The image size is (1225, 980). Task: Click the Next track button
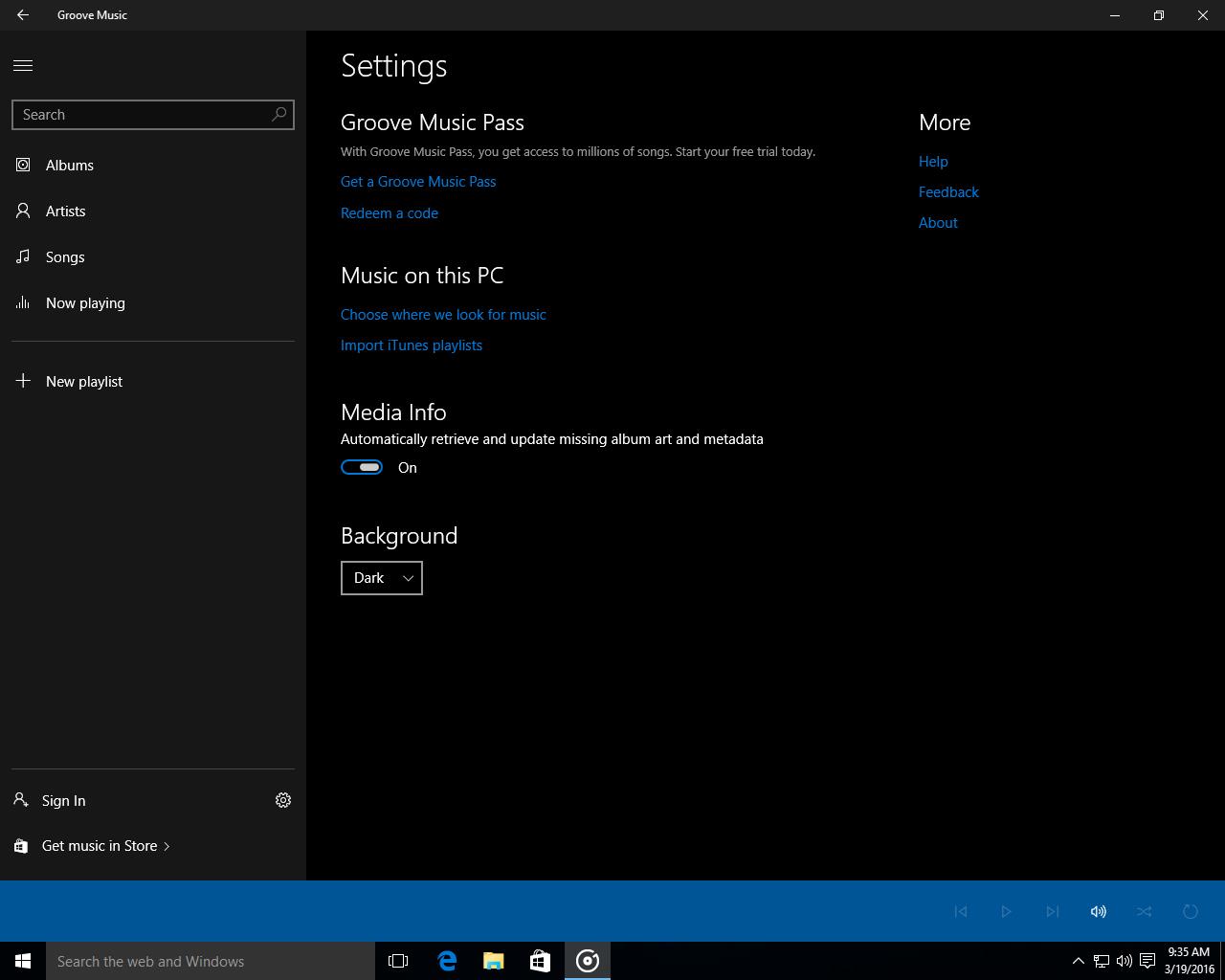[1053, 911]
